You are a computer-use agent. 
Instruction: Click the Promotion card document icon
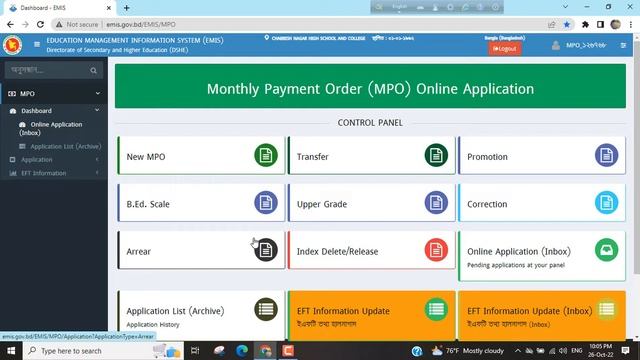point(606,155)
